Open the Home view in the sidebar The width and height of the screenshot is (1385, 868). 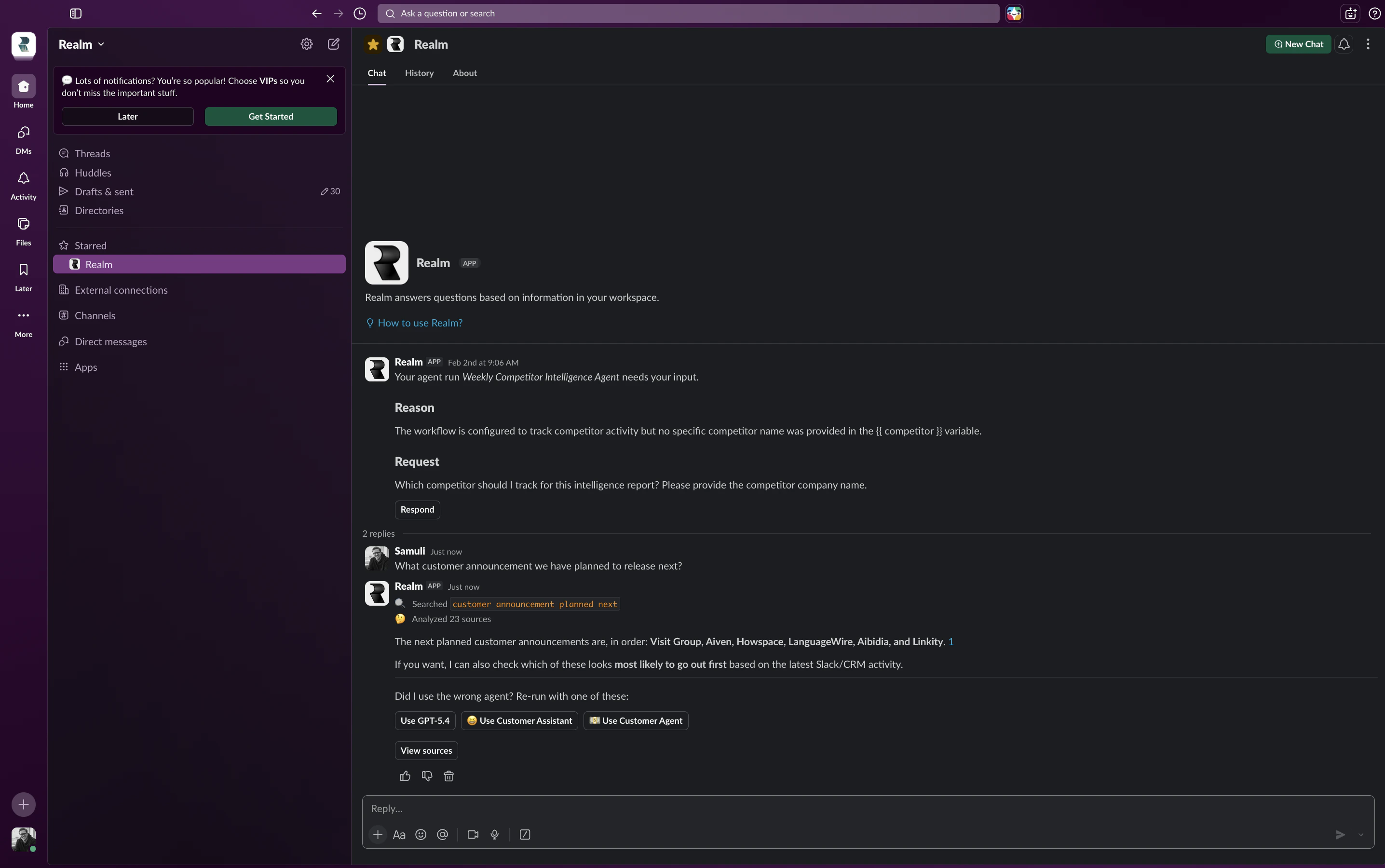(x=23, y=91)
